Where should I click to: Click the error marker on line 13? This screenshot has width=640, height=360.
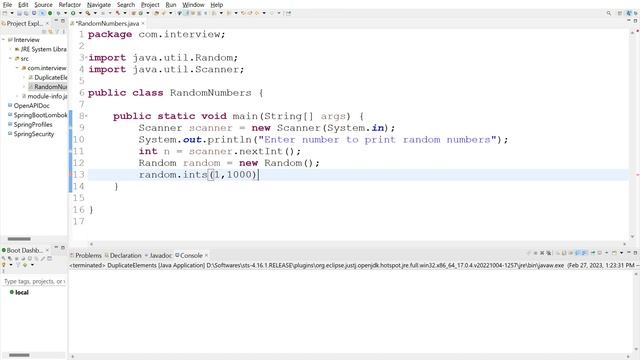point(71,175)
